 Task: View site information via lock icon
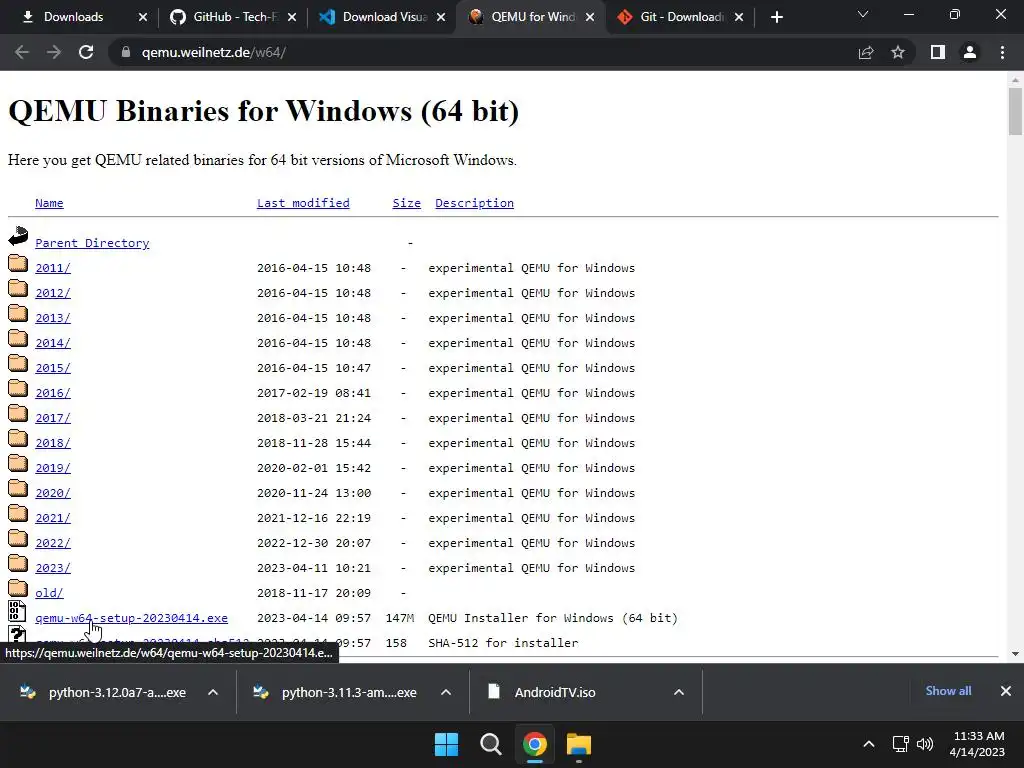pos(126,52)
